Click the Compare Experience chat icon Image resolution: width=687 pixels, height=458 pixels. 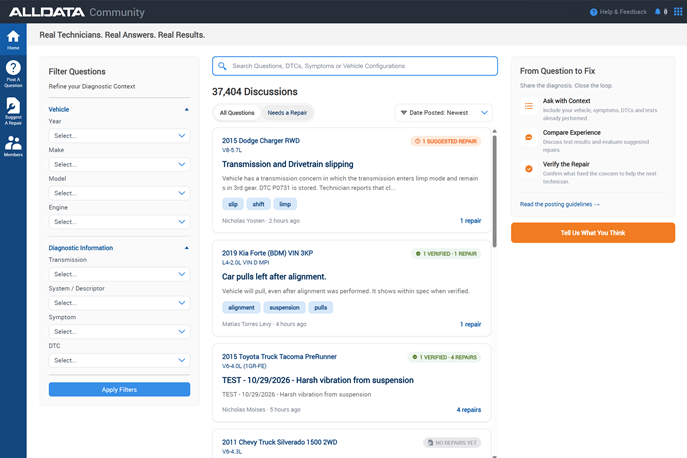click(529, 138)
